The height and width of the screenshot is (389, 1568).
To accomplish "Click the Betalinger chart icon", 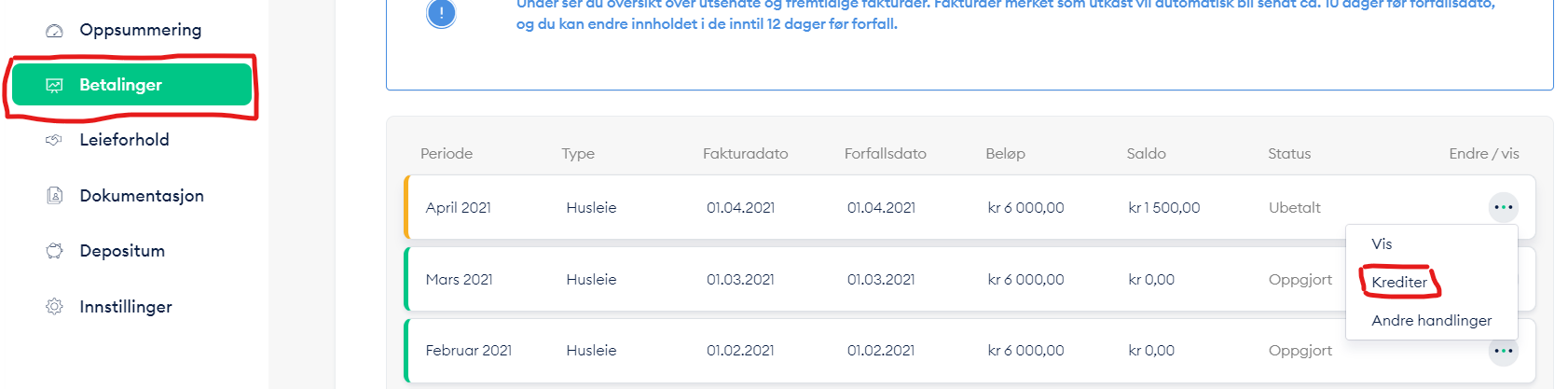I will click(x=55, y=86).
